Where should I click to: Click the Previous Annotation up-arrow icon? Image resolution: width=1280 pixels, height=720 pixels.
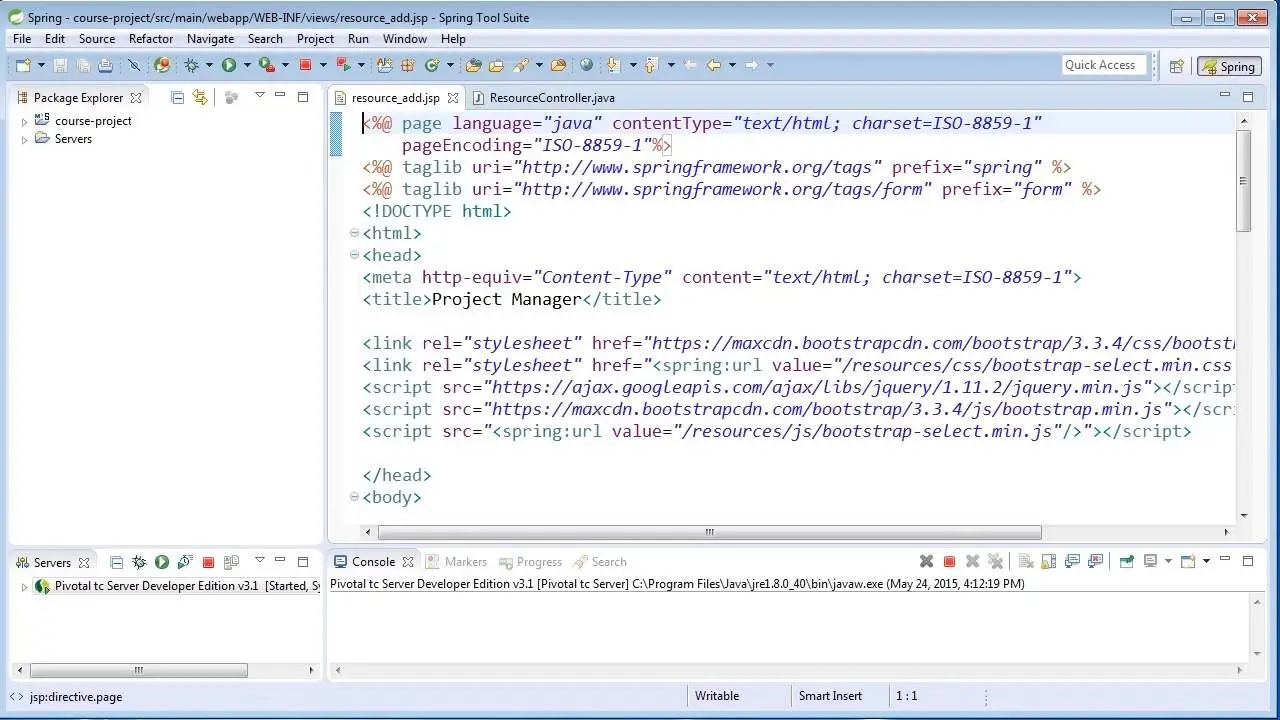(x=651, y=65)
